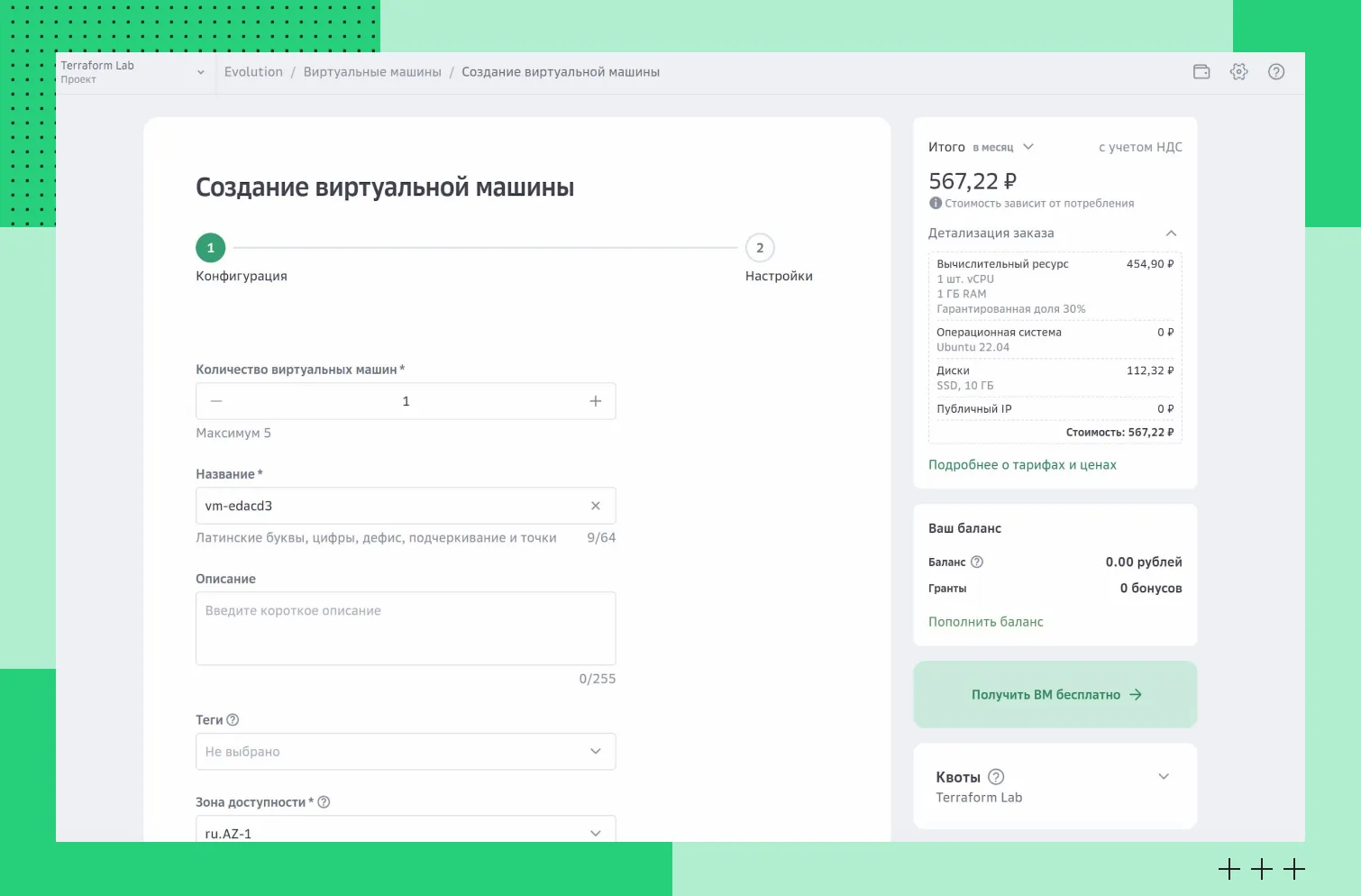Screen dimensions: 1361x896
Task: Open the help hint icon next to Теги
Action: click(x=232, y=719)
